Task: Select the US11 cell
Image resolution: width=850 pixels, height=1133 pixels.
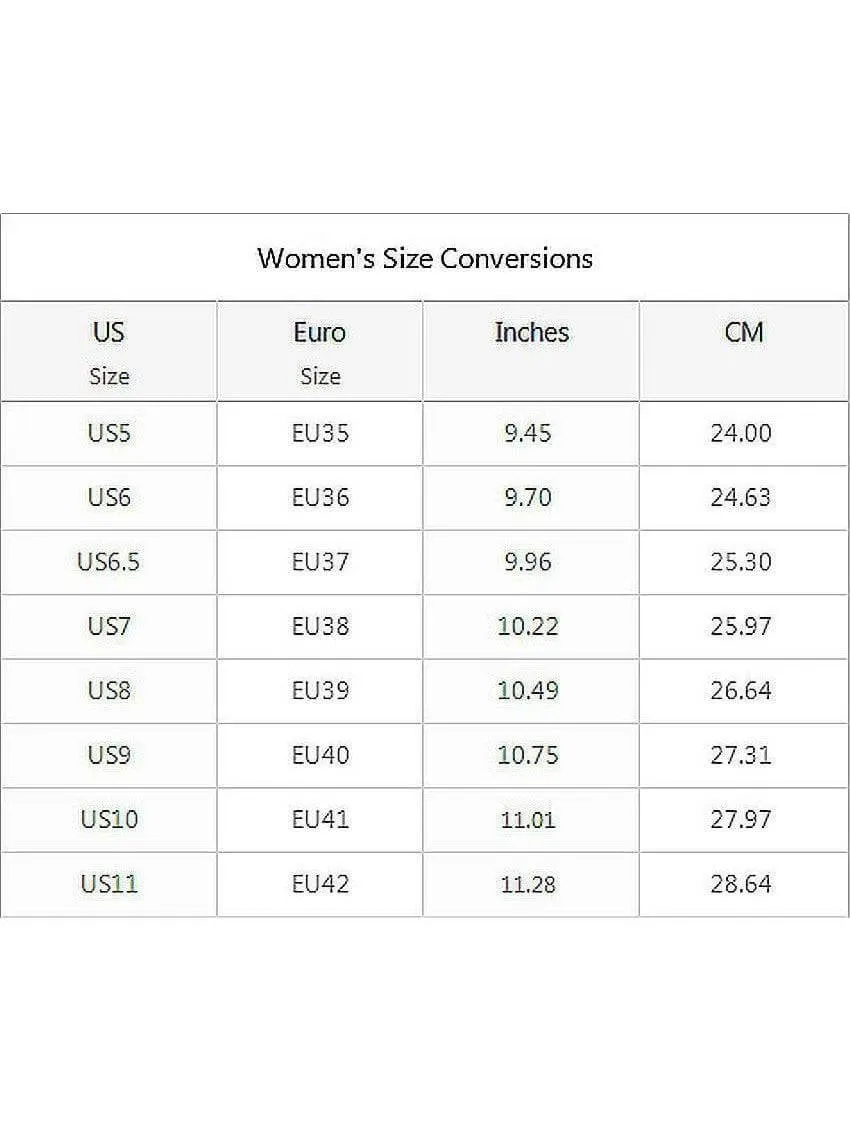Action: pos(108,884)
